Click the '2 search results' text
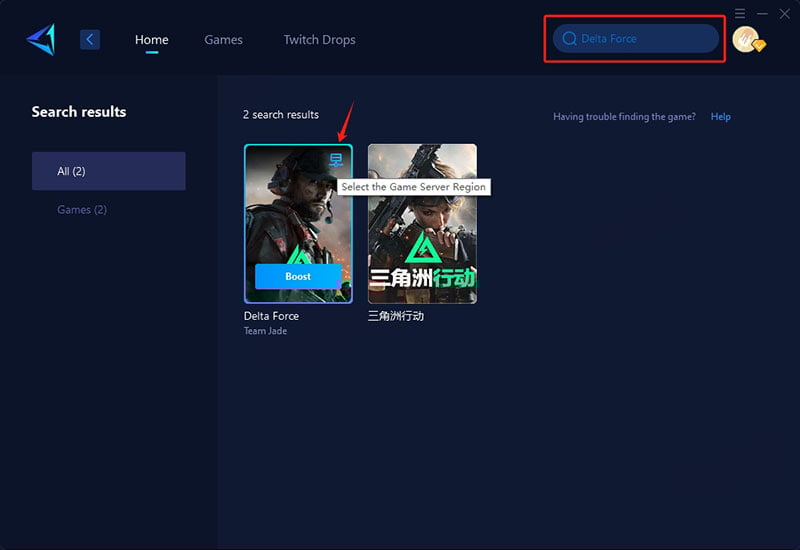Image resolution: width=800 pixels, height=550 pixels. tap(281, 115)
